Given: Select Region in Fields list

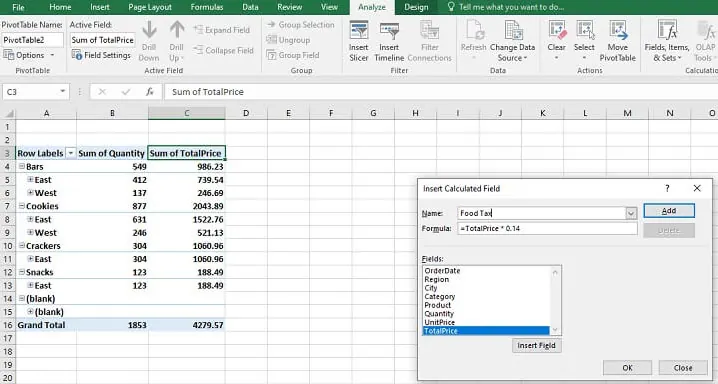Looking at the screenshot, I should click(436, 279).
